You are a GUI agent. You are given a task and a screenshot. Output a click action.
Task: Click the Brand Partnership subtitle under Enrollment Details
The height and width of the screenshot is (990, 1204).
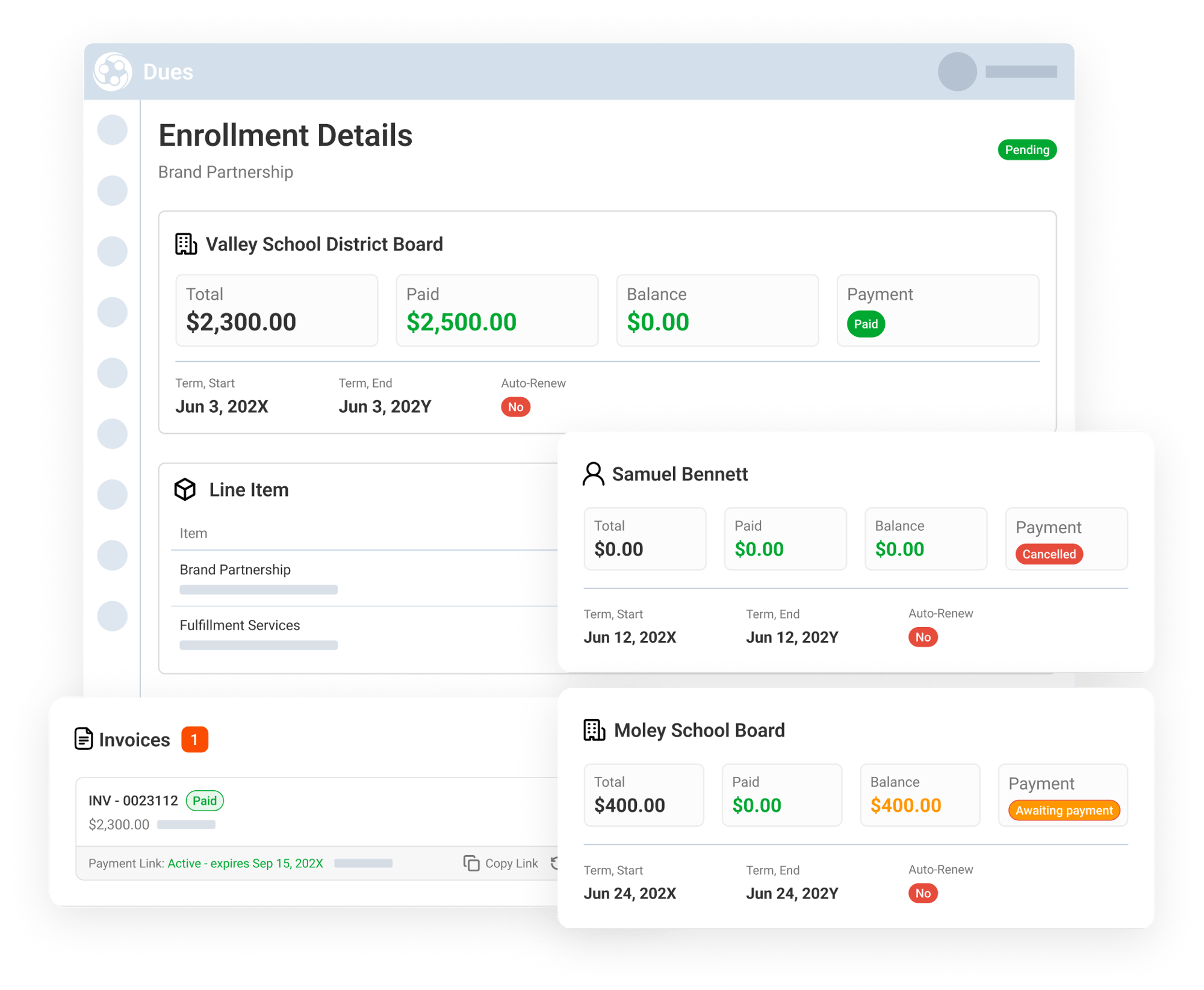225,172
